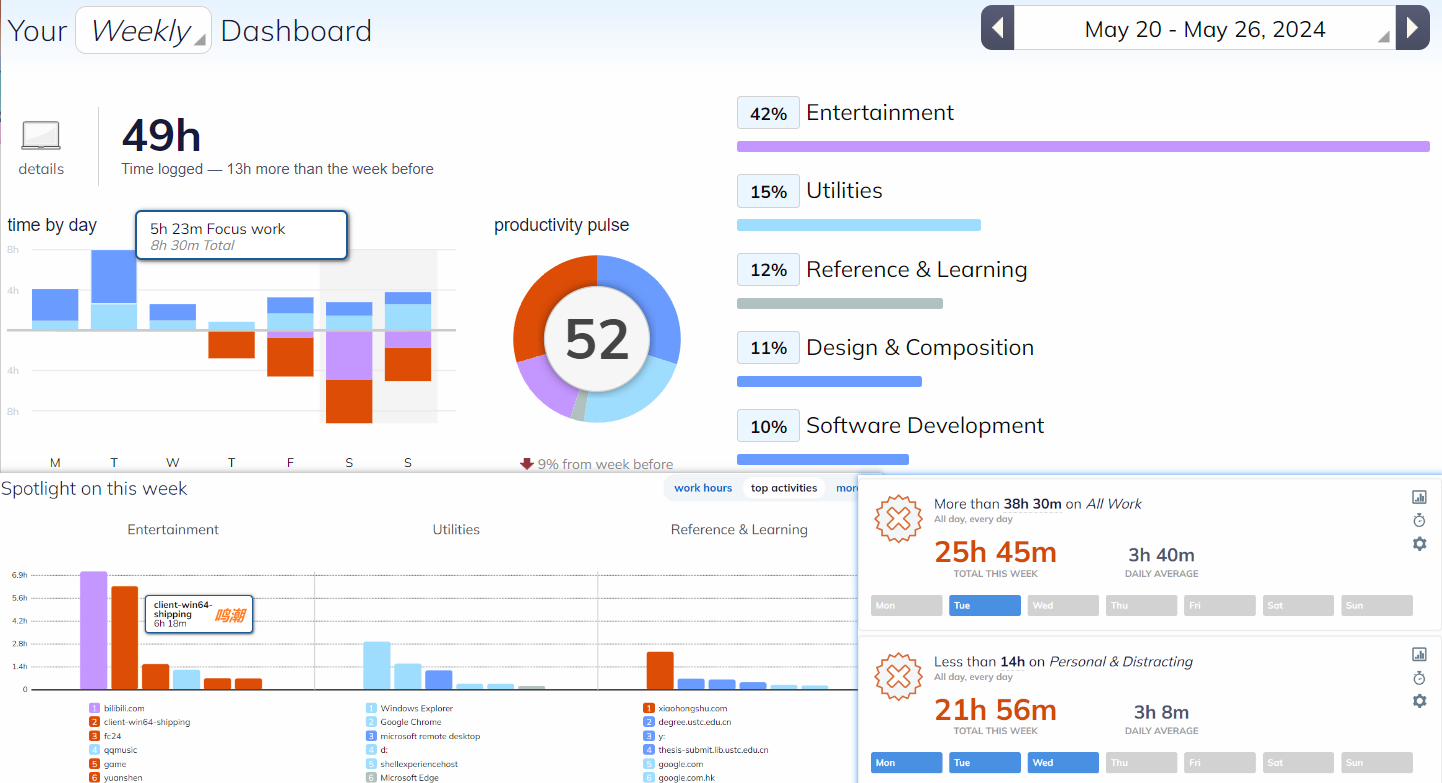Click the productivity pulse score 52

[x=597, y=340]
